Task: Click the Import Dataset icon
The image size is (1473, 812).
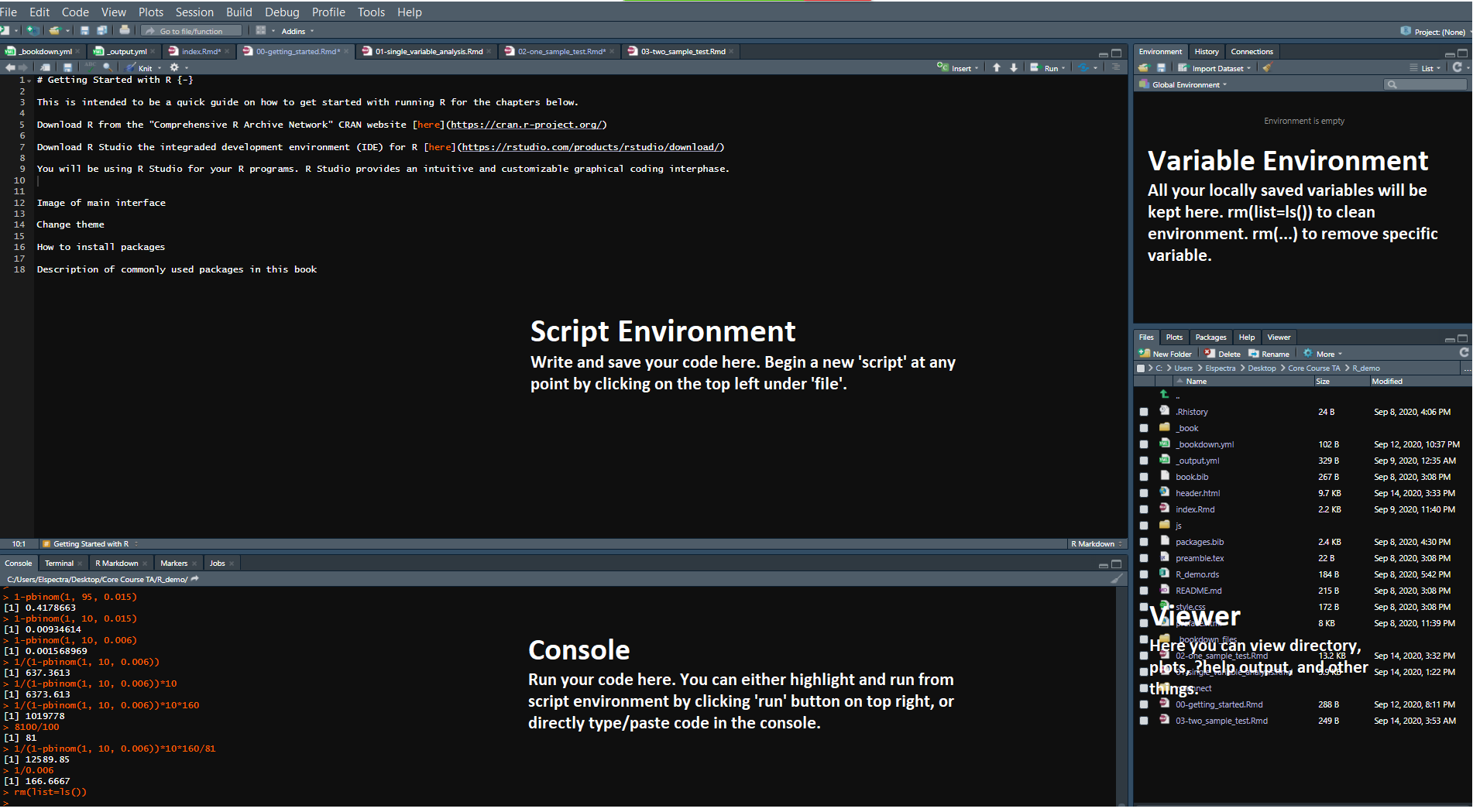Action: coord(1183,68)
